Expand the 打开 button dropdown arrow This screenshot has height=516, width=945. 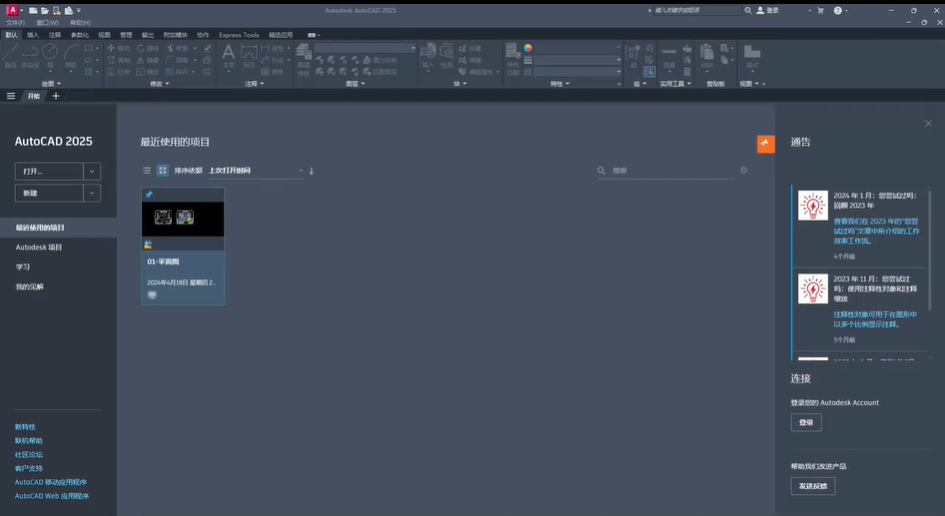pyautogui.click(x=92, y=171)
